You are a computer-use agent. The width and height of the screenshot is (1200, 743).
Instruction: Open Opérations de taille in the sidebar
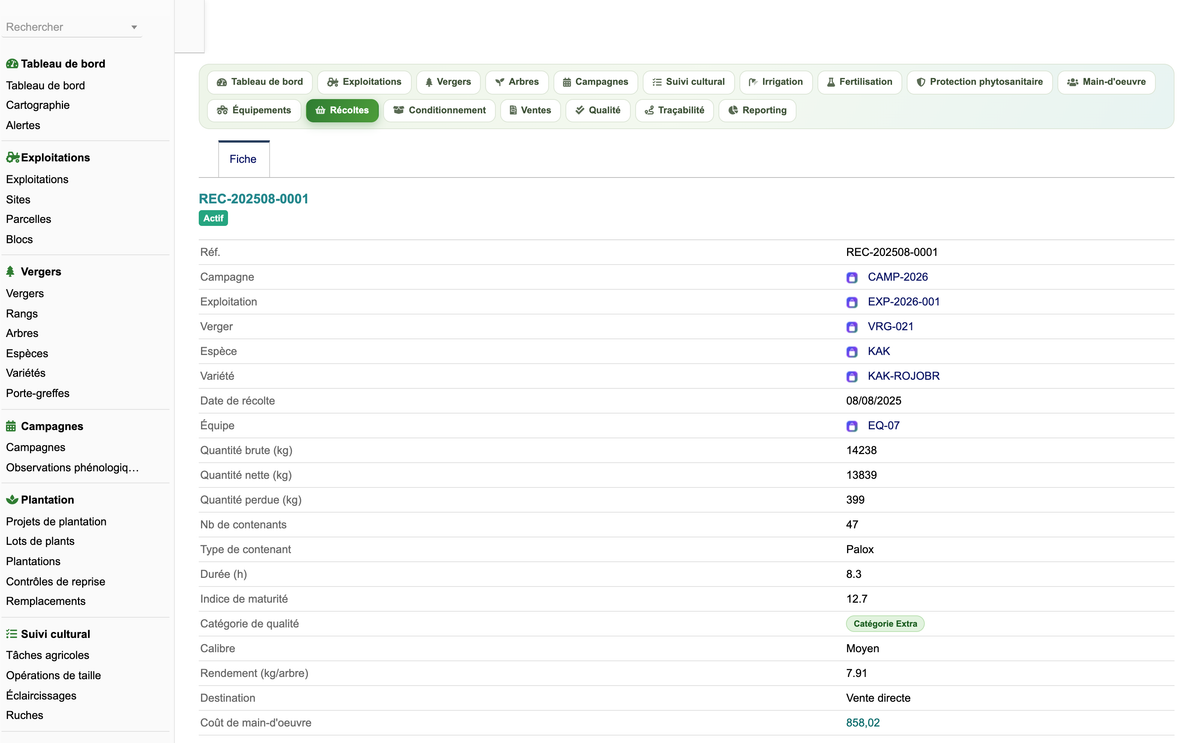(53, 676)
